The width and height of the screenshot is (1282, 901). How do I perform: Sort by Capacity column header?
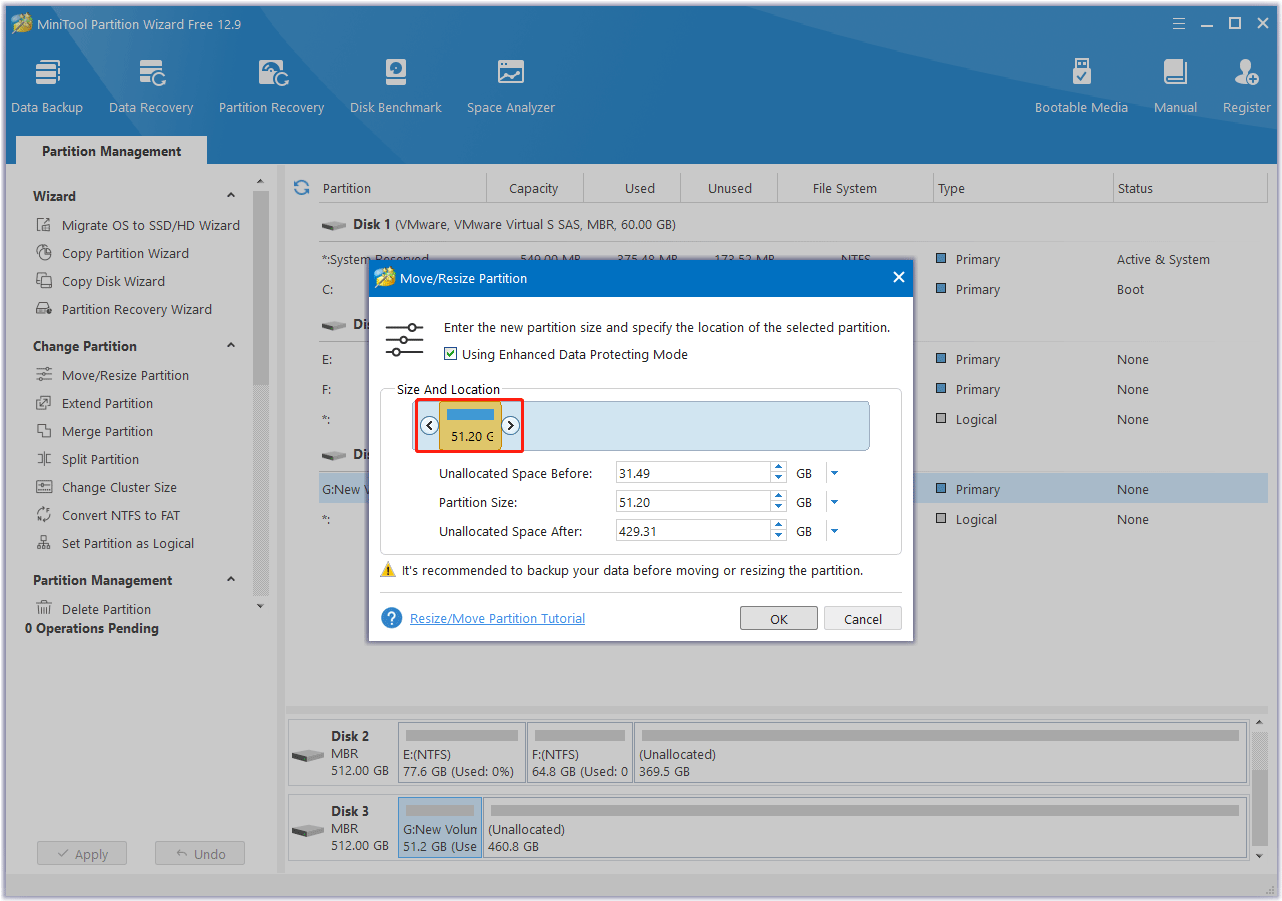[534, 188]
